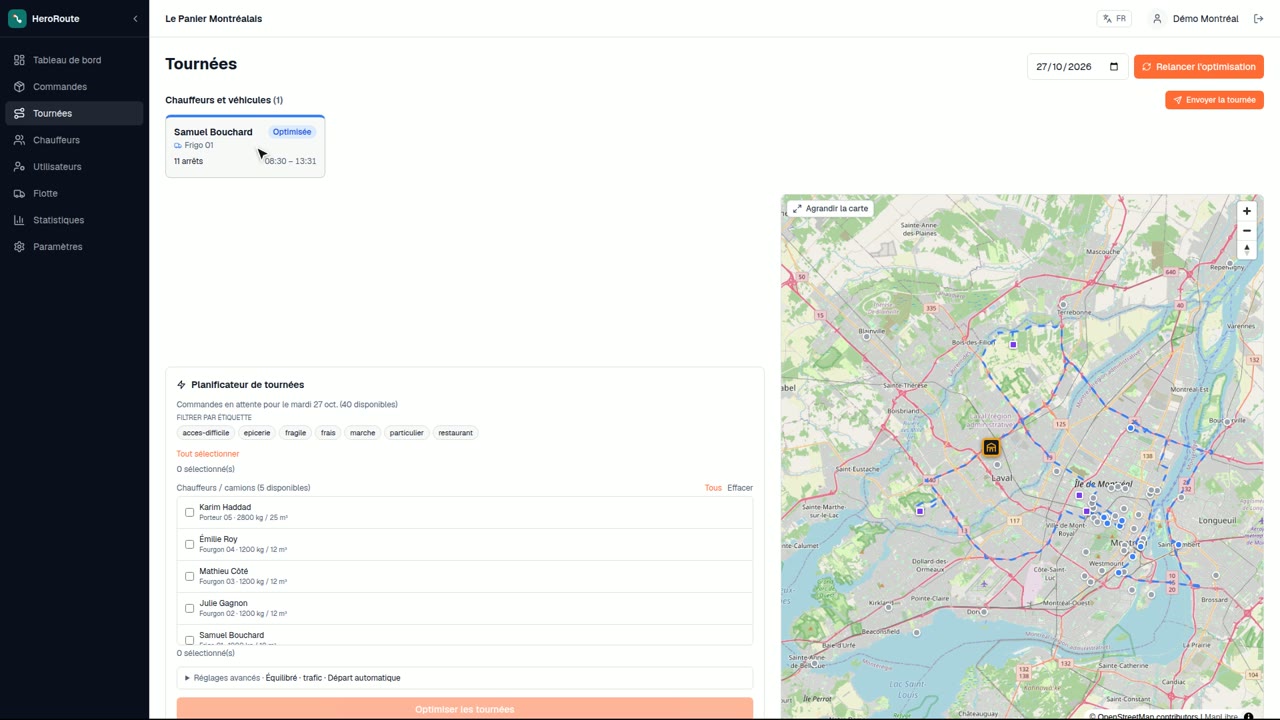Zoom in on the map

(x=1246, y=211)
